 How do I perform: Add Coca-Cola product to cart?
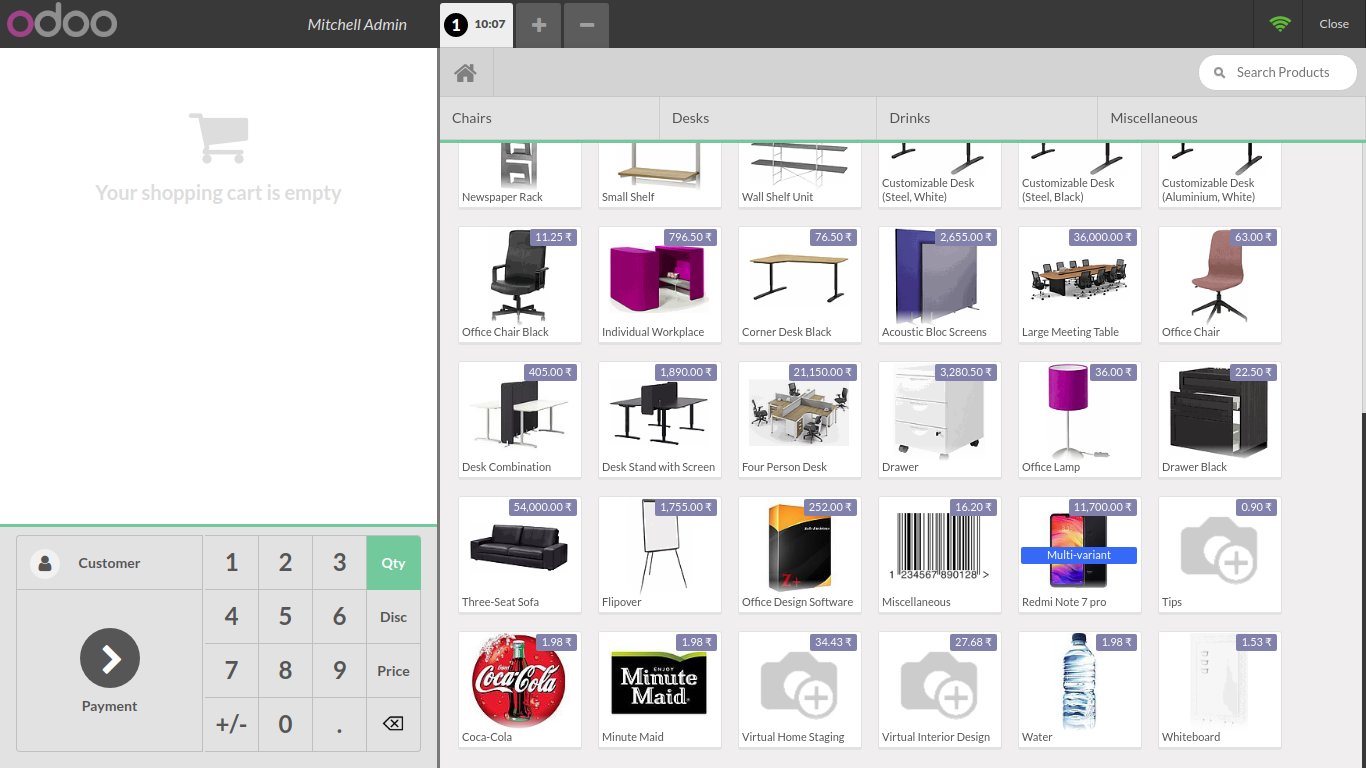(519, 689)
